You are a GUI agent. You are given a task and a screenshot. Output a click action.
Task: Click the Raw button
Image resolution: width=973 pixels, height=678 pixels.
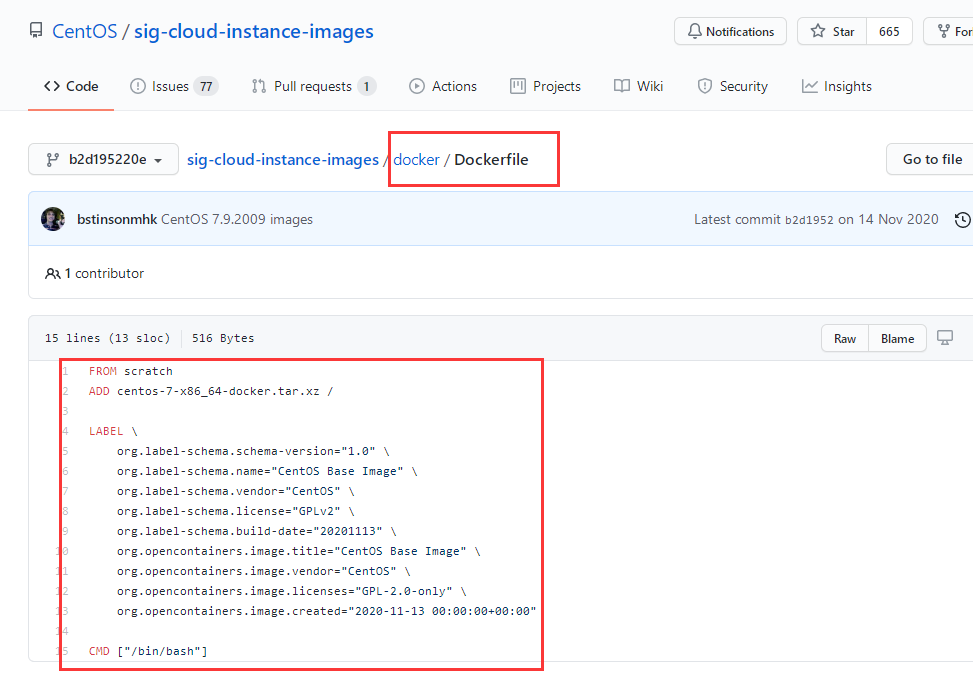point(845,338)
